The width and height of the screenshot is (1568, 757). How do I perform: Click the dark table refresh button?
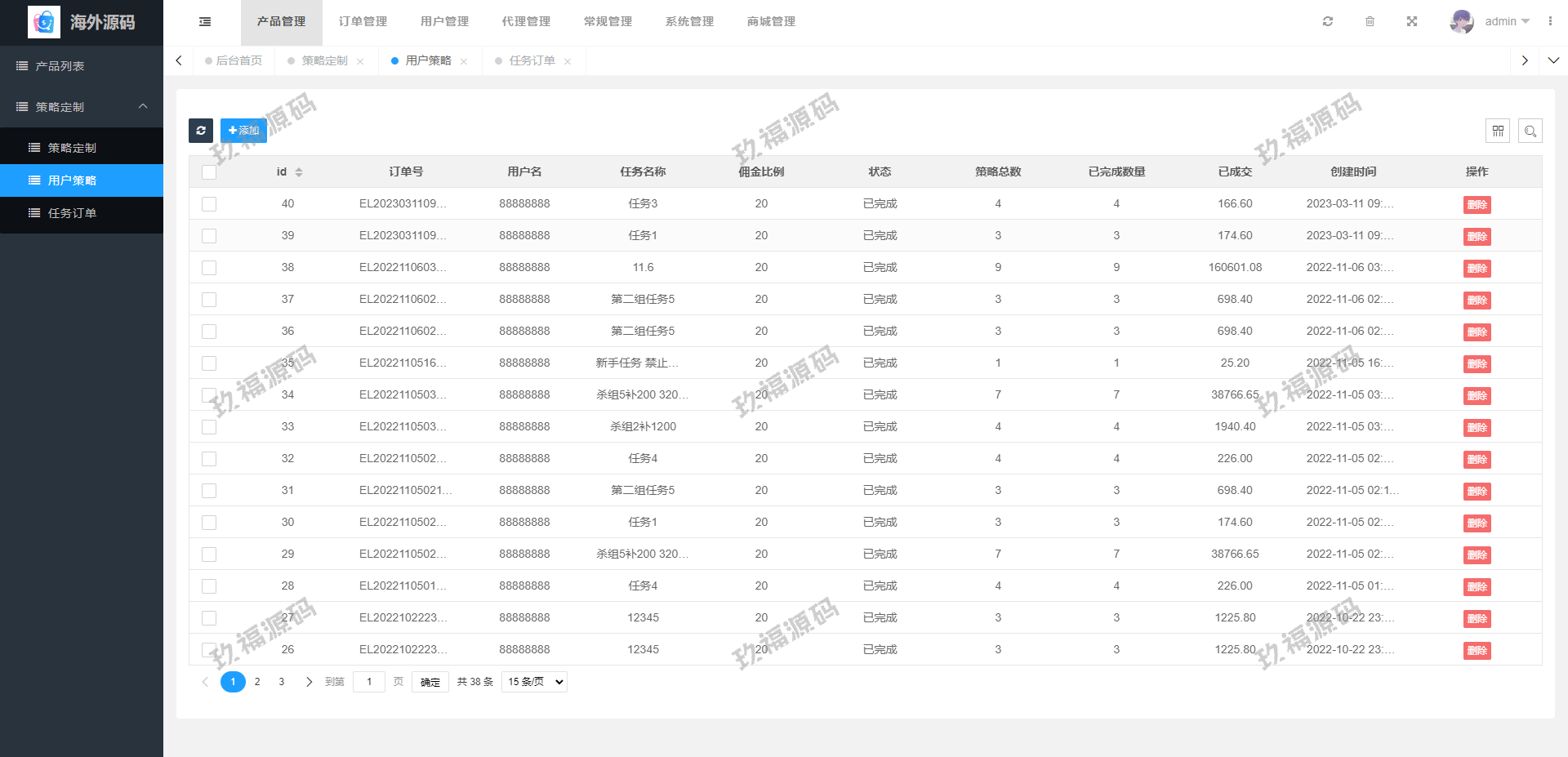coord(201,131)
